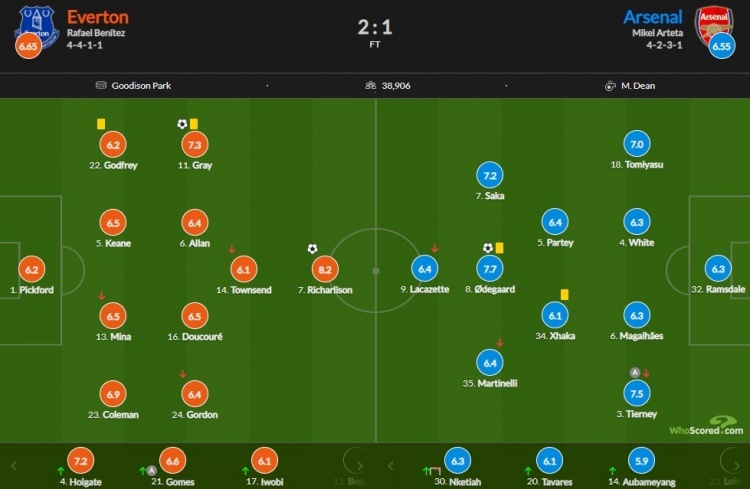Select substitute Holgate's 7.2 rating
Viewport: 750px width, 489px height.
[80, 461]
